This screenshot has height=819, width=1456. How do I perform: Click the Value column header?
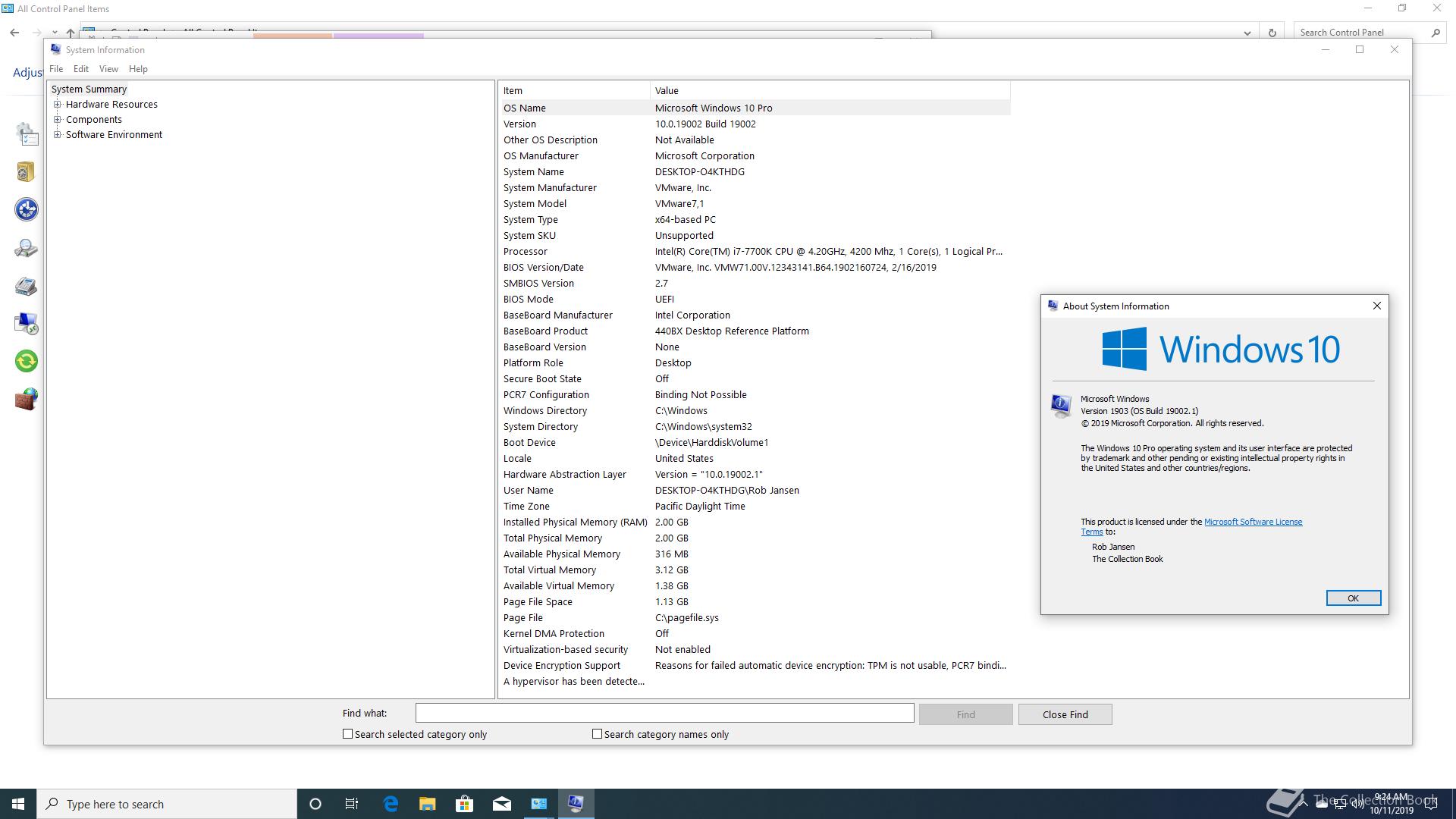coord(830,90)
